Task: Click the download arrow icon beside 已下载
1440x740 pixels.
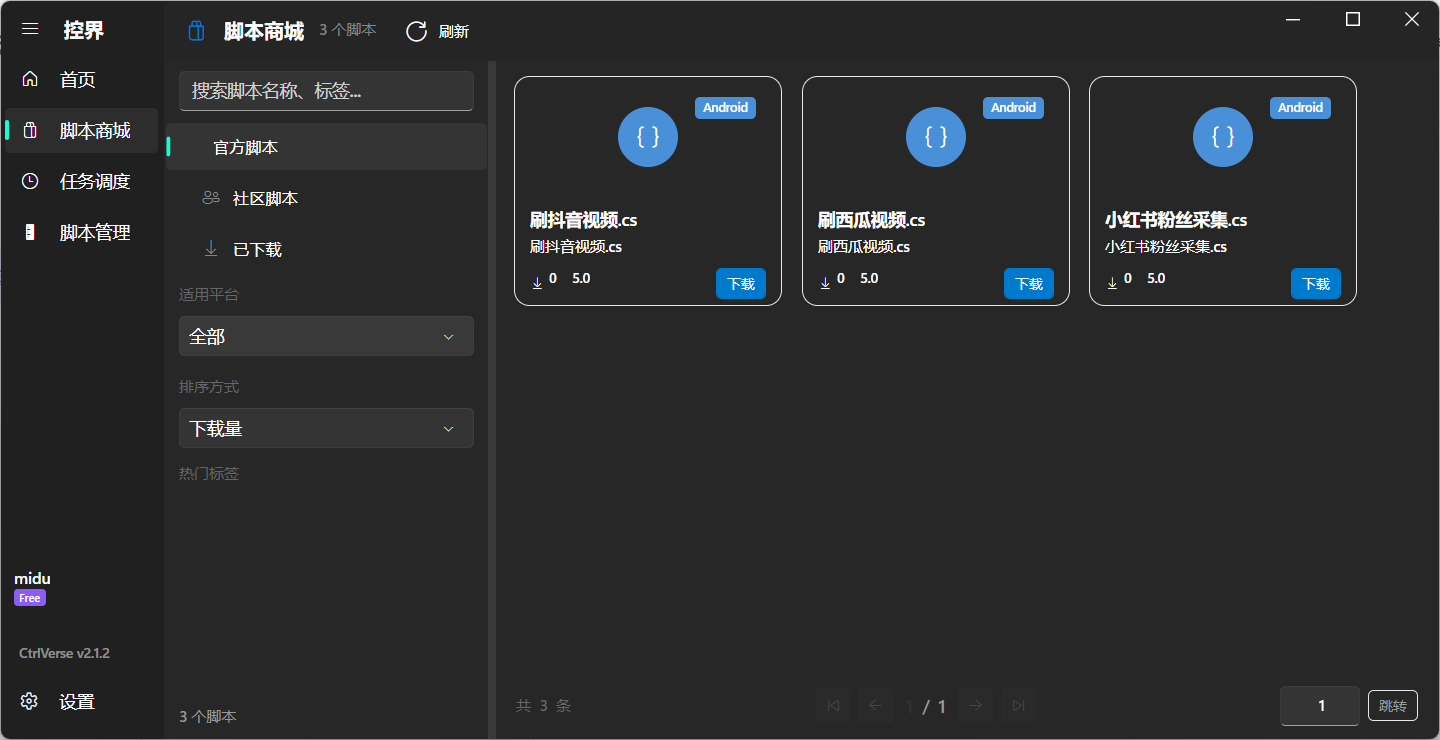Action: click(x=211, y=248)
